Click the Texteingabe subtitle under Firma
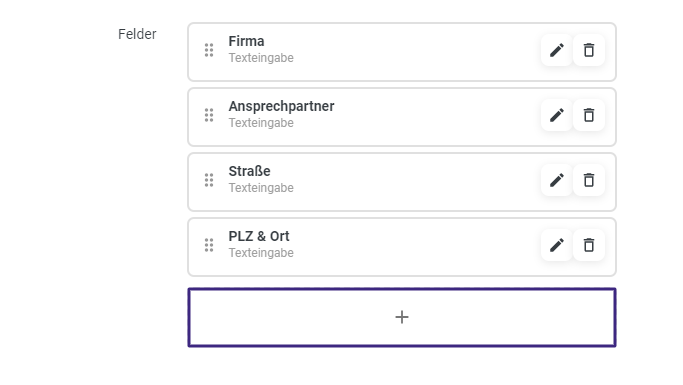683x385 pixels. point(261,57)
